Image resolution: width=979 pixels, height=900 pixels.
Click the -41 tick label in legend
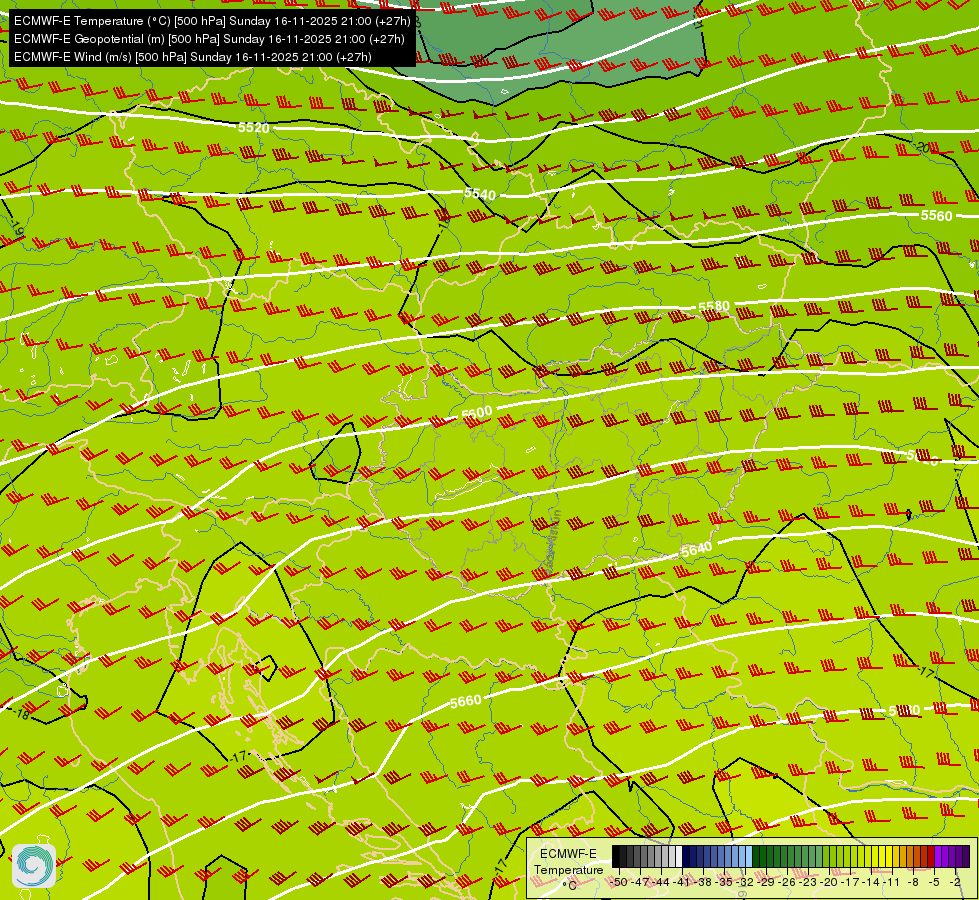(x=682, y=883)
